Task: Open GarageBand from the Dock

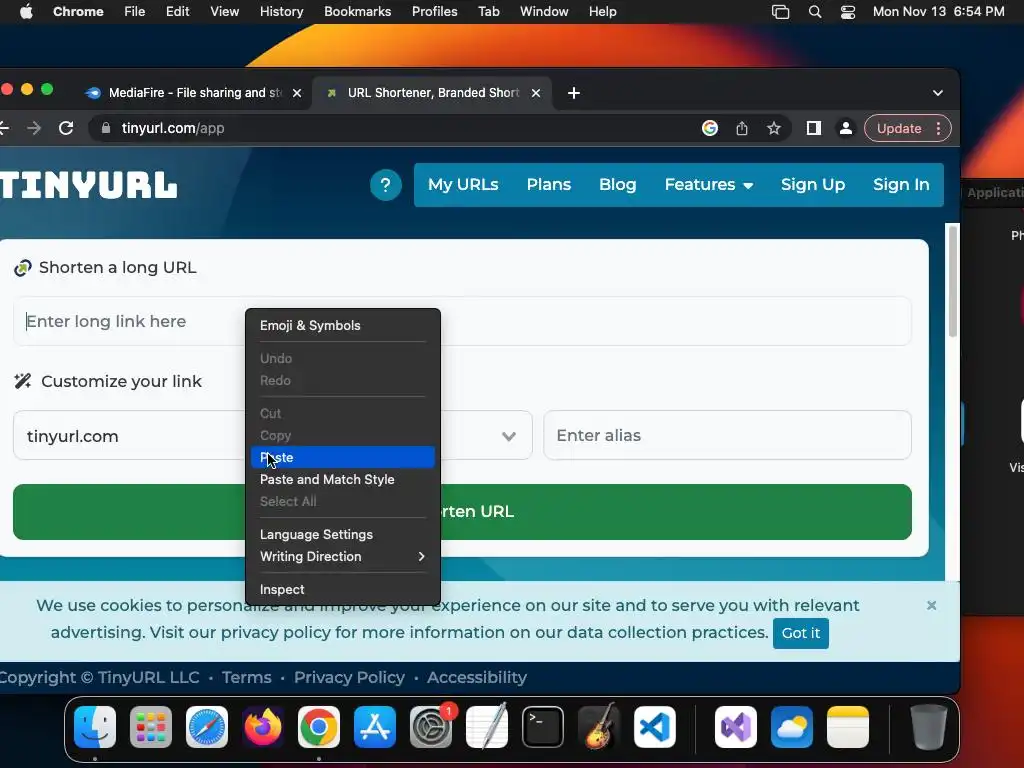Action: tap(599, 727)
